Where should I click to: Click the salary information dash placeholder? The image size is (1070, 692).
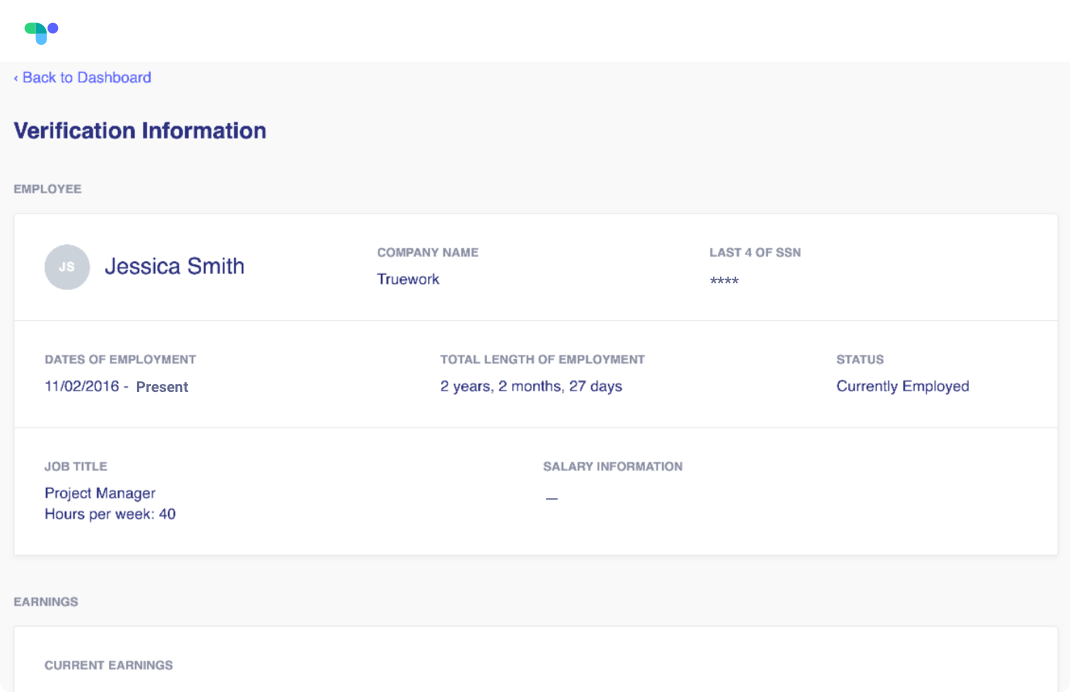[551, 499]
